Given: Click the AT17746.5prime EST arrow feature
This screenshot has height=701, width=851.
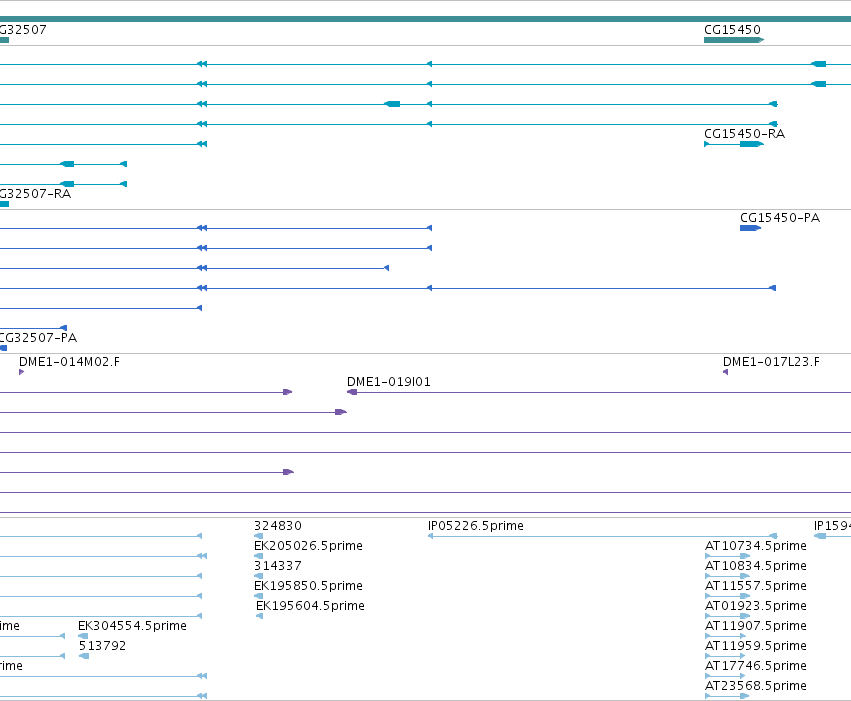Looking at the screenshot, I should coord(725,677).
